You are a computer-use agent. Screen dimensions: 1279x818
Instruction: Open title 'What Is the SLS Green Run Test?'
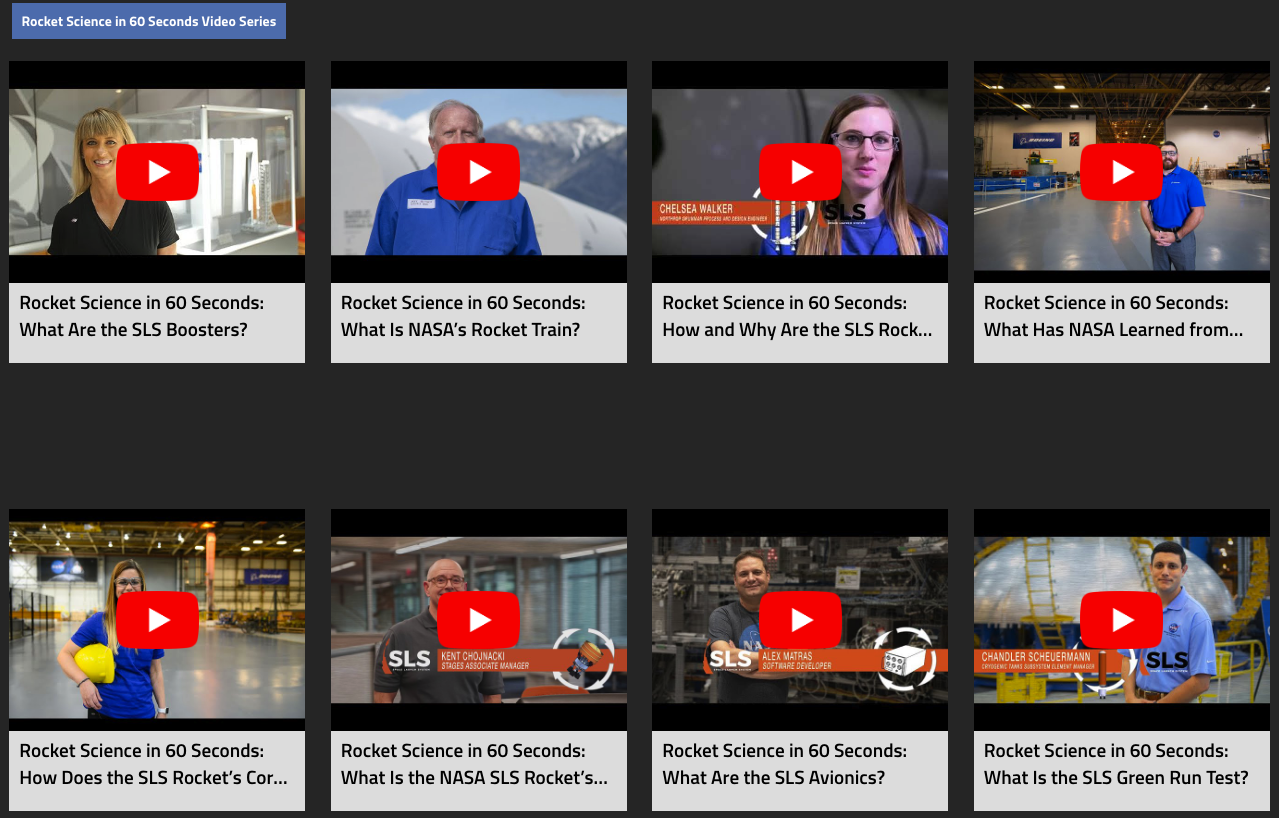(x=1115, y=765)
